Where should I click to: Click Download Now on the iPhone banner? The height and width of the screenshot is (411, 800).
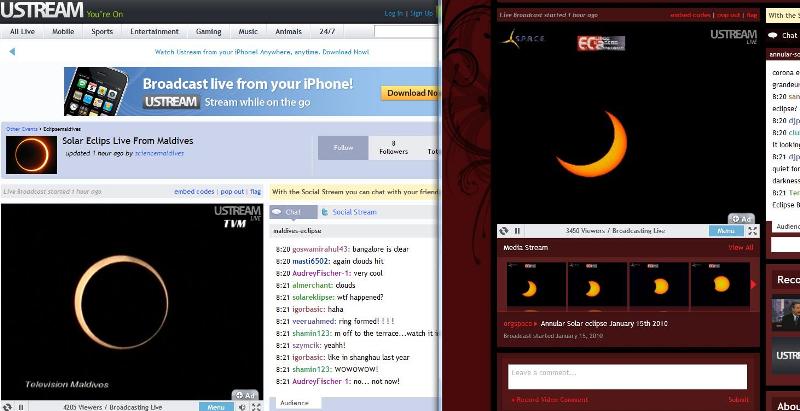(x=410, y=93)
